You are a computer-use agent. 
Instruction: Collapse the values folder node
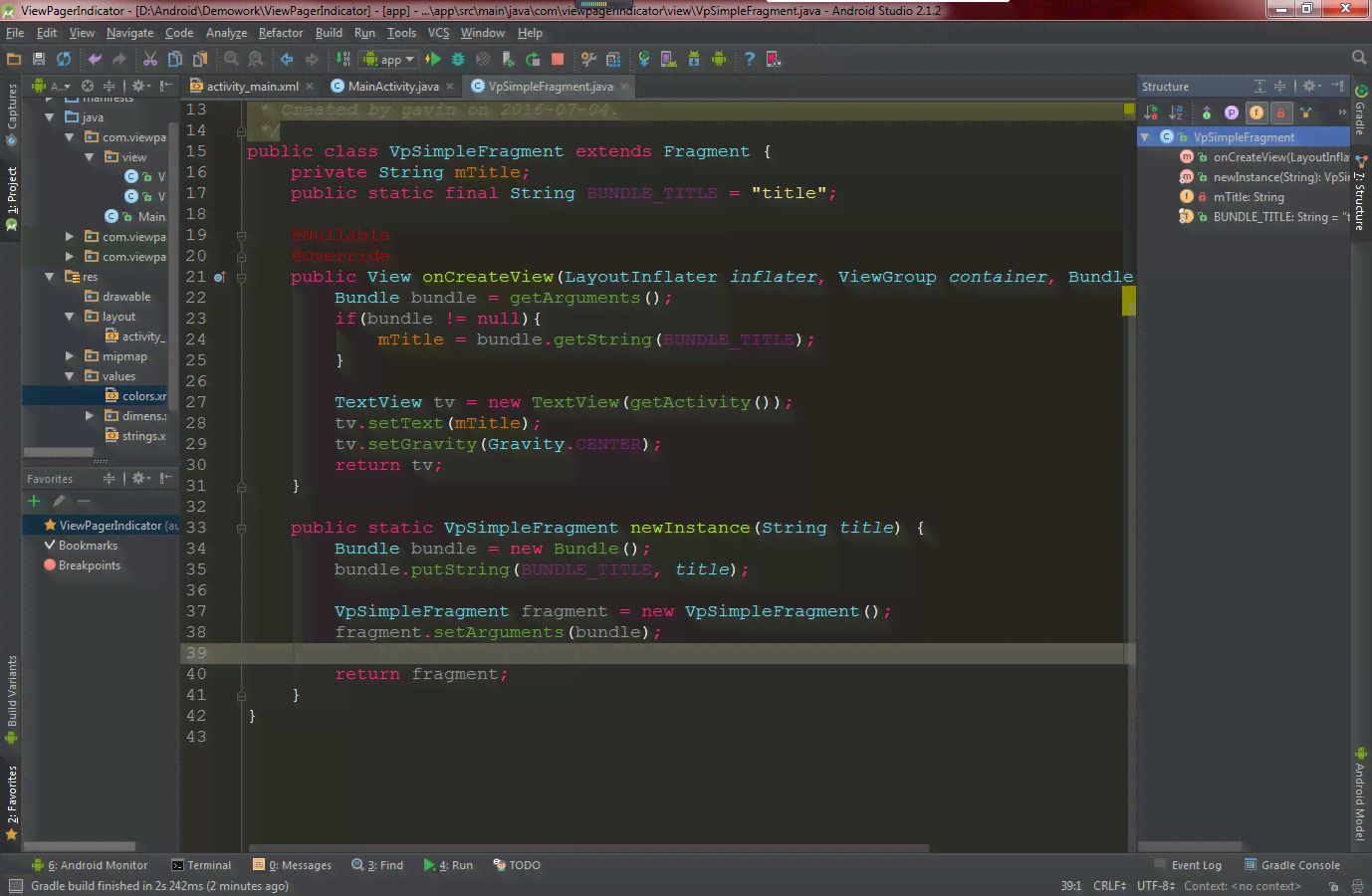point(70,376)
